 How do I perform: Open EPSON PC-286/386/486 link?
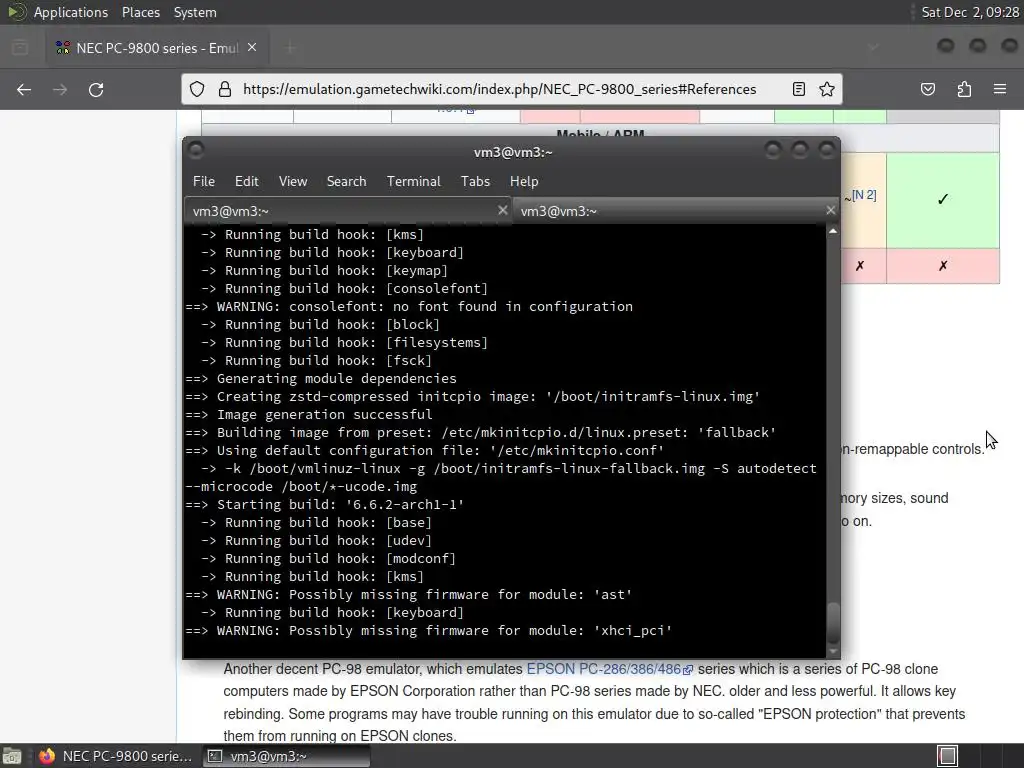tap(609, 669)
